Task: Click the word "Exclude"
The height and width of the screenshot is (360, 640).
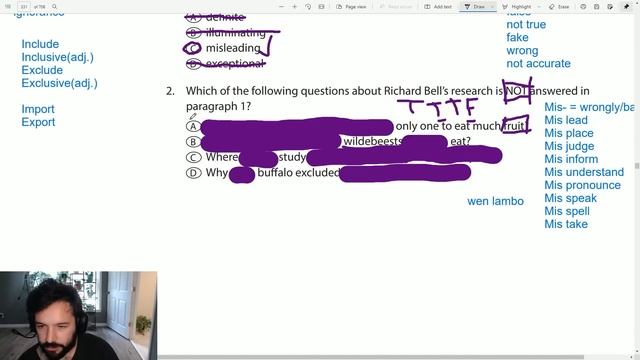Action: [42, 70]
